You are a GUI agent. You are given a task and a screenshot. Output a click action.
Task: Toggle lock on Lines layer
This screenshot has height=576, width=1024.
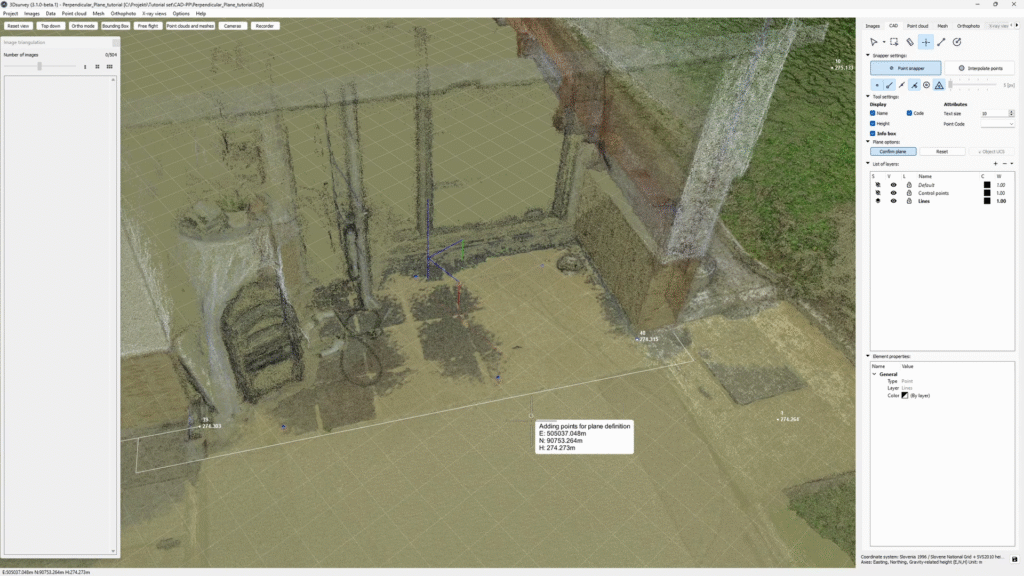(x=909, y=201)
